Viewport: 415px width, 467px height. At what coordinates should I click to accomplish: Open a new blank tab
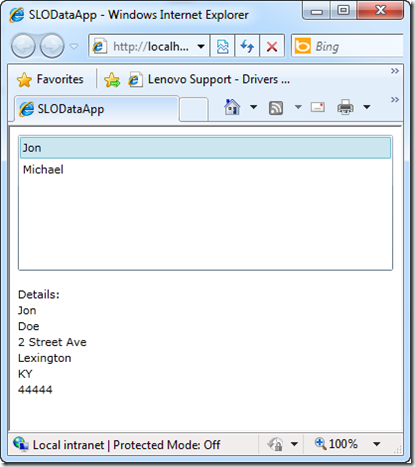tap(194, 109)
